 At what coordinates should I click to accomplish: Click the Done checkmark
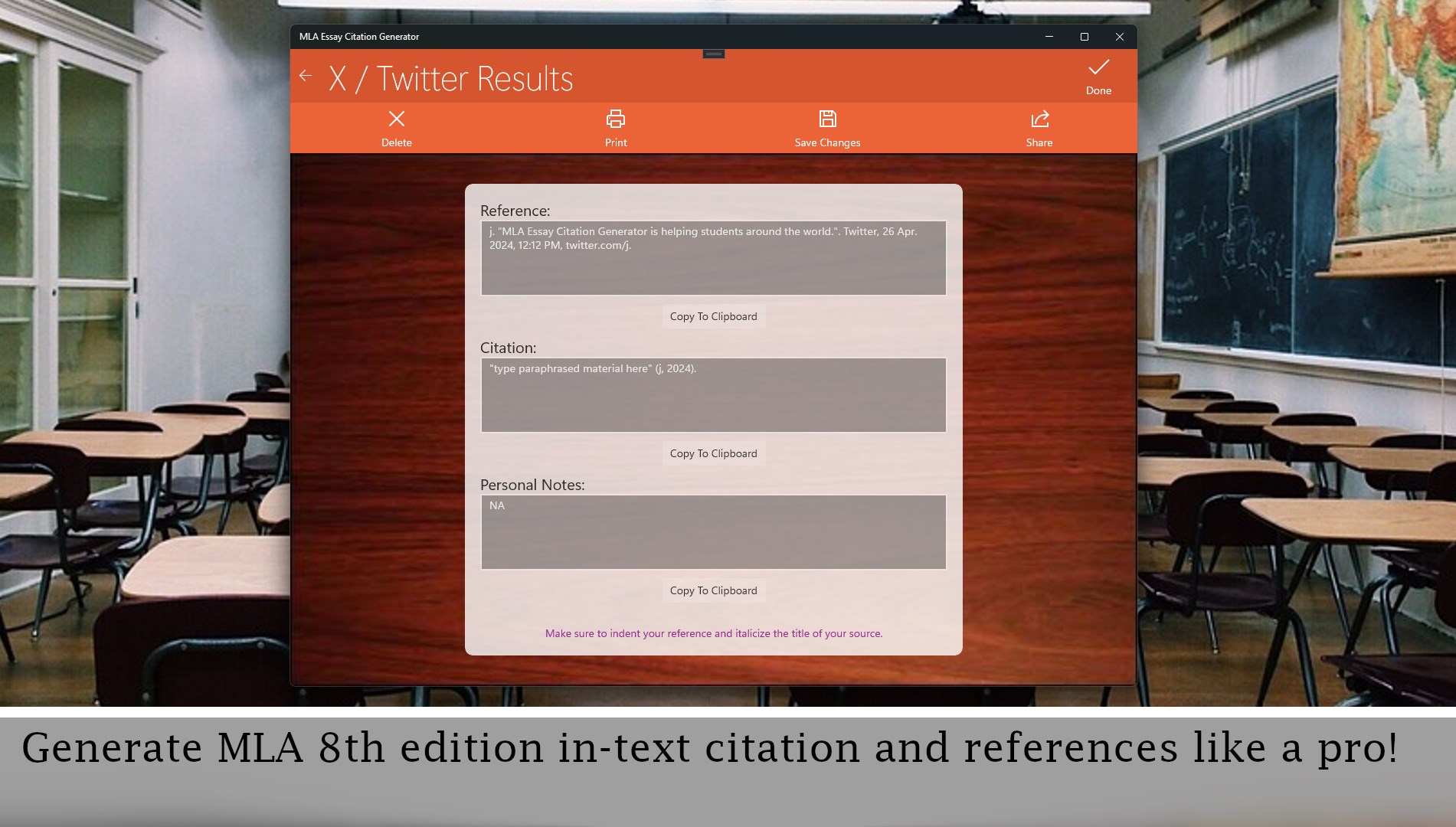click(x=1098, y=77)
